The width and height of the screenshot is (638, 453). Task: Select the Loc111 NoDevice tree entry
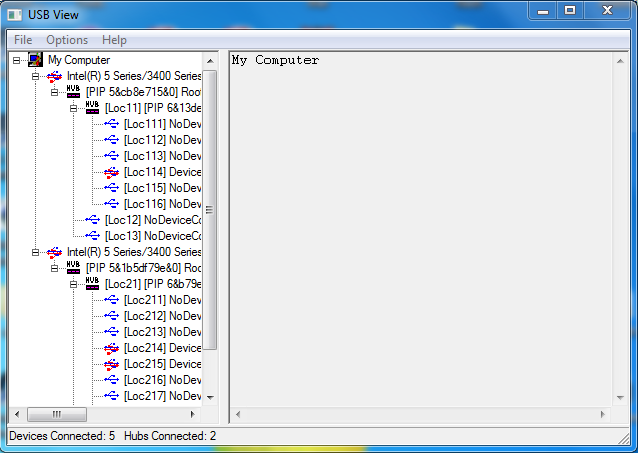162,124
